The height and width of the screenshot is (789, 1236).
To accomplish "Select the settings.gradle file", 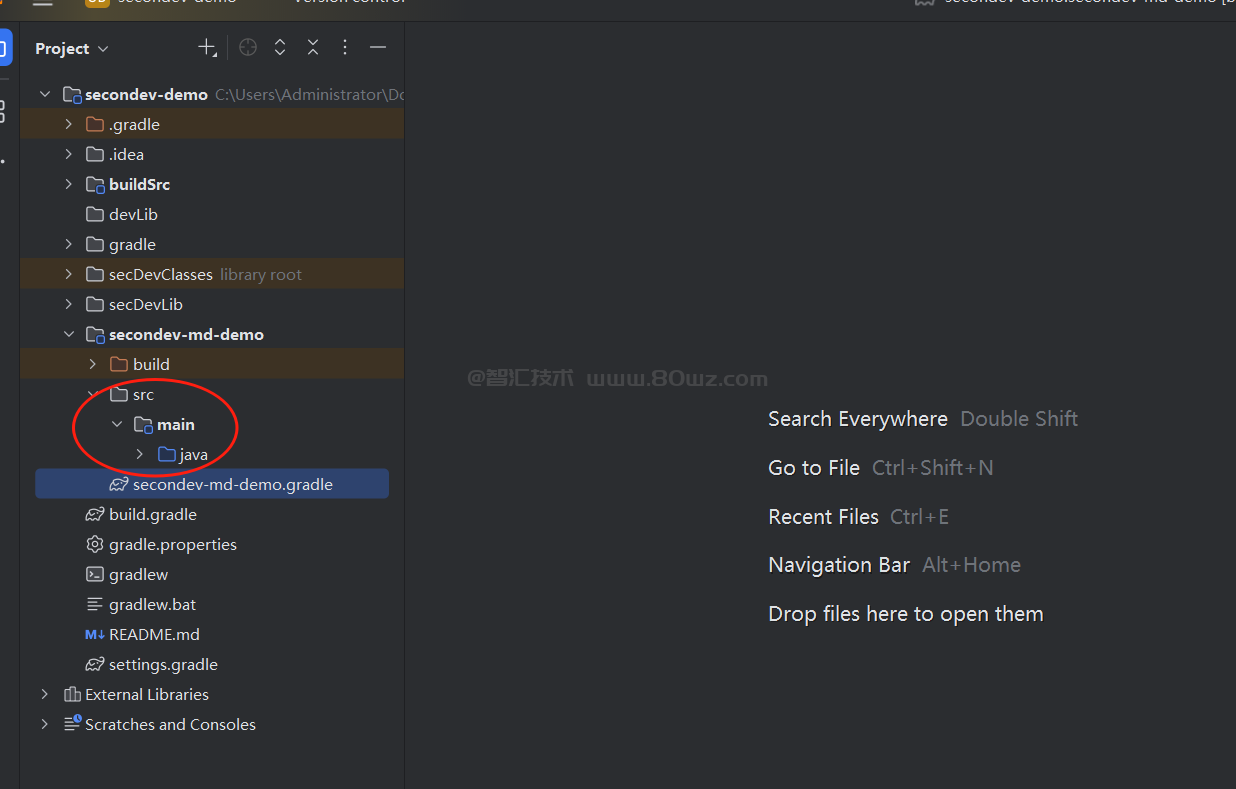I will pyautogui.click(x=162, y=664).
